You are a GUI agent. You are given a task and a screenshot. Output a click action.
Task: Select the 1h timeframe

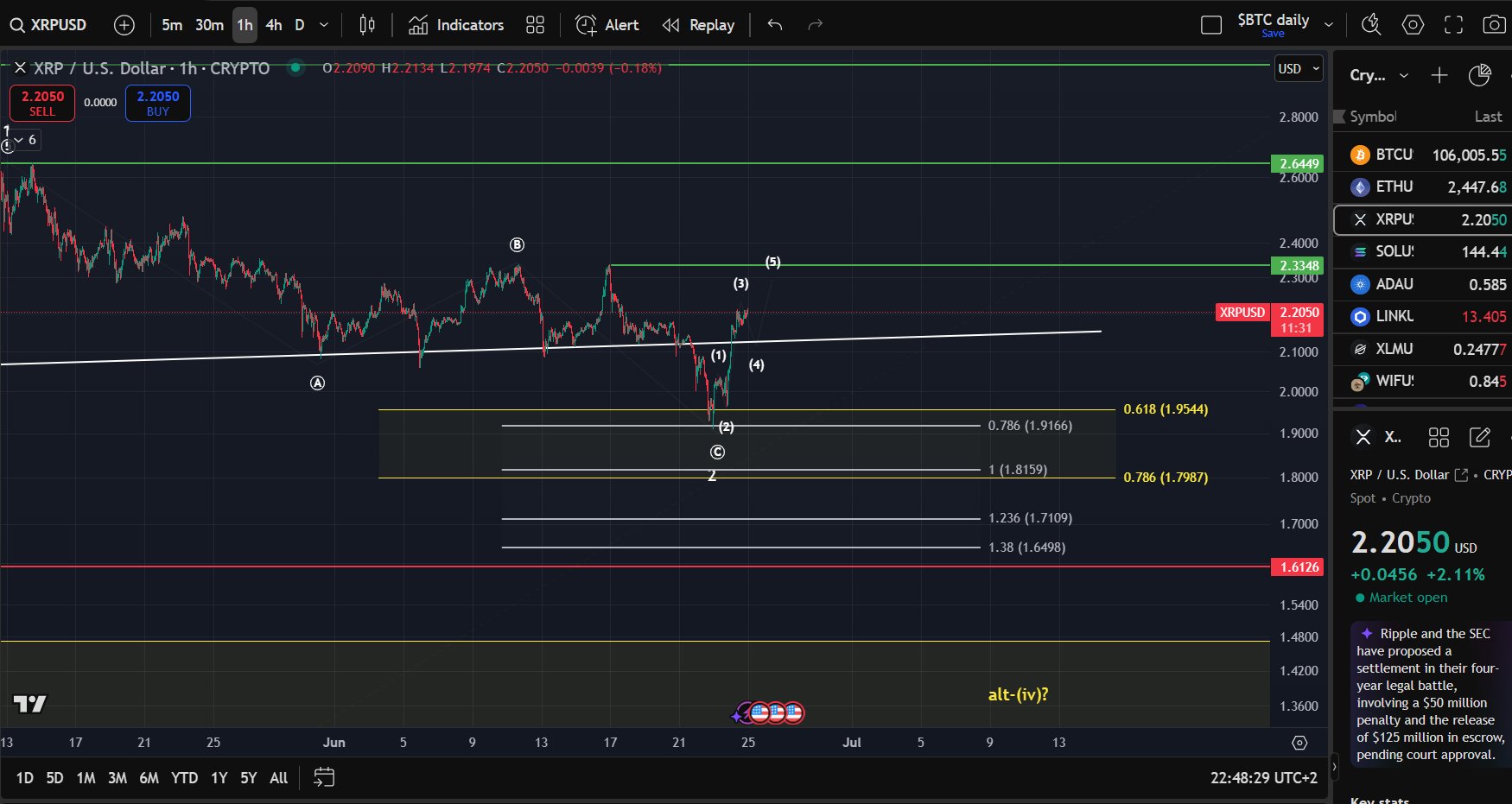[x=245, y=25]
